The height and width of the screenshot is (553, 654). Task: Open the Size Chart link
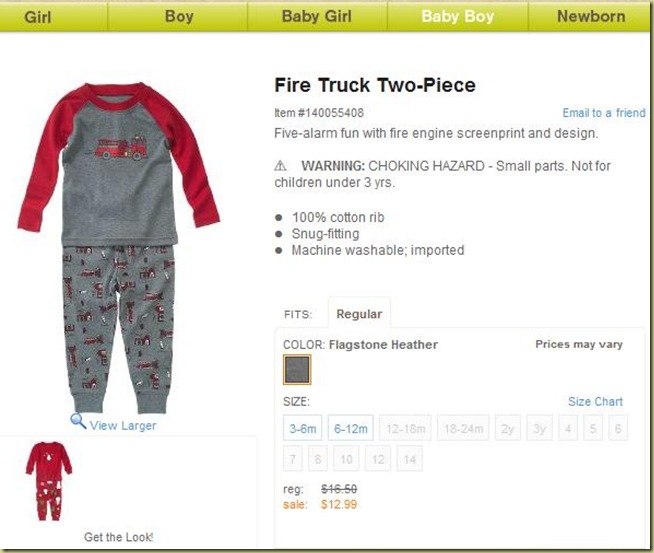point(595,401)
